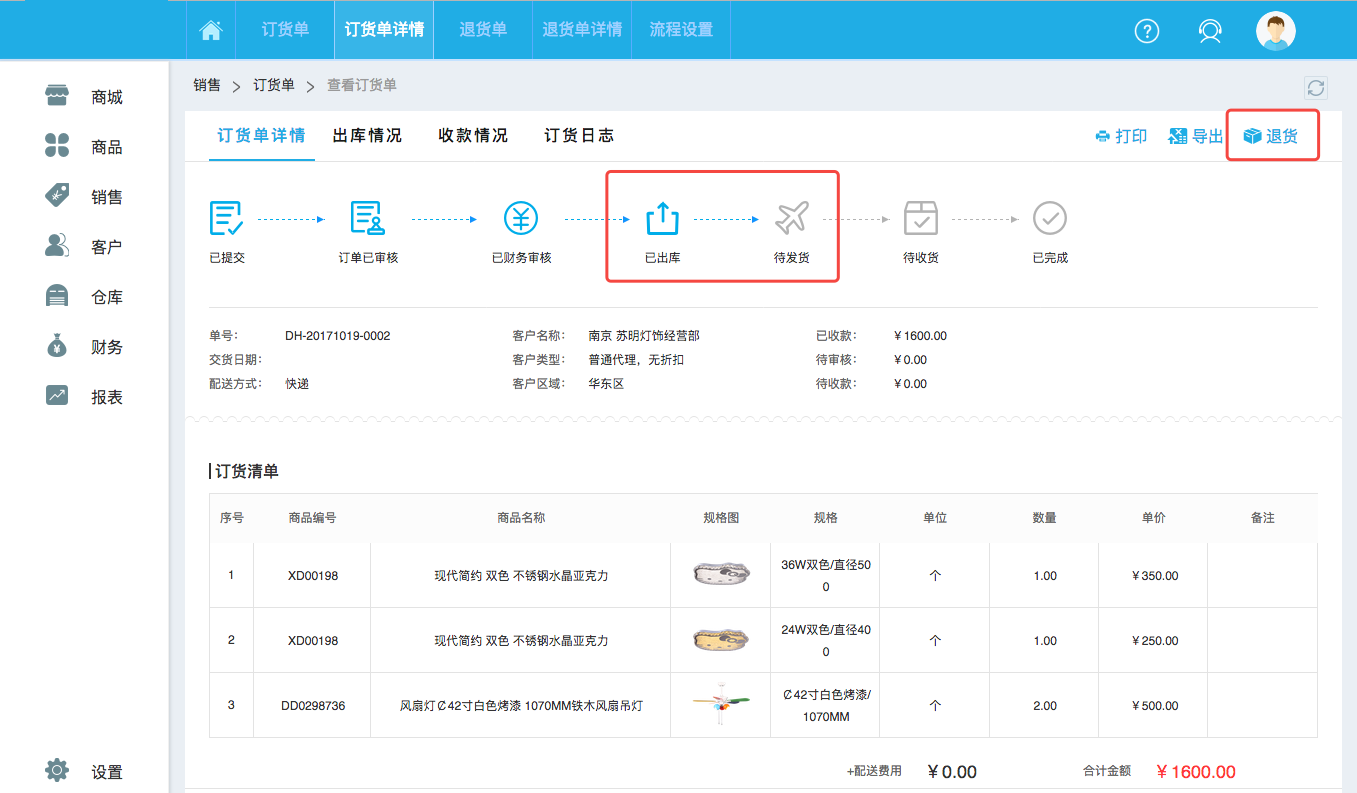Click the customer service headset icon
Image resolution: width=1357 pixels, height=793 pixels.
(1210, 31)
